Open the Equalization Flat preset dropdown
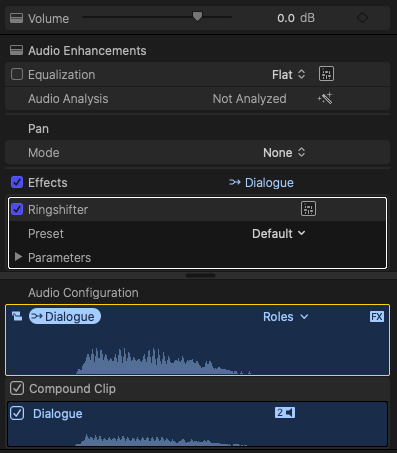This screenshot has height=453, width=397. [288, 75]
